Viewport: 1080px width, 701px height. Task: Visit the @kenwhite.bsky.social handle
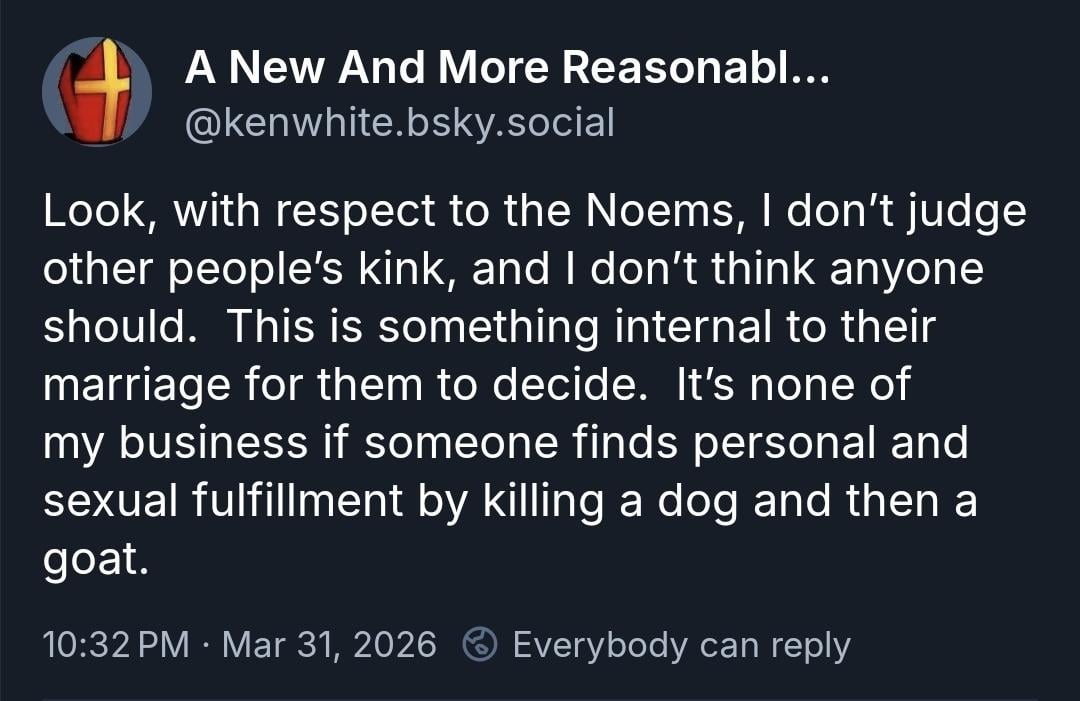coord(400,123)
